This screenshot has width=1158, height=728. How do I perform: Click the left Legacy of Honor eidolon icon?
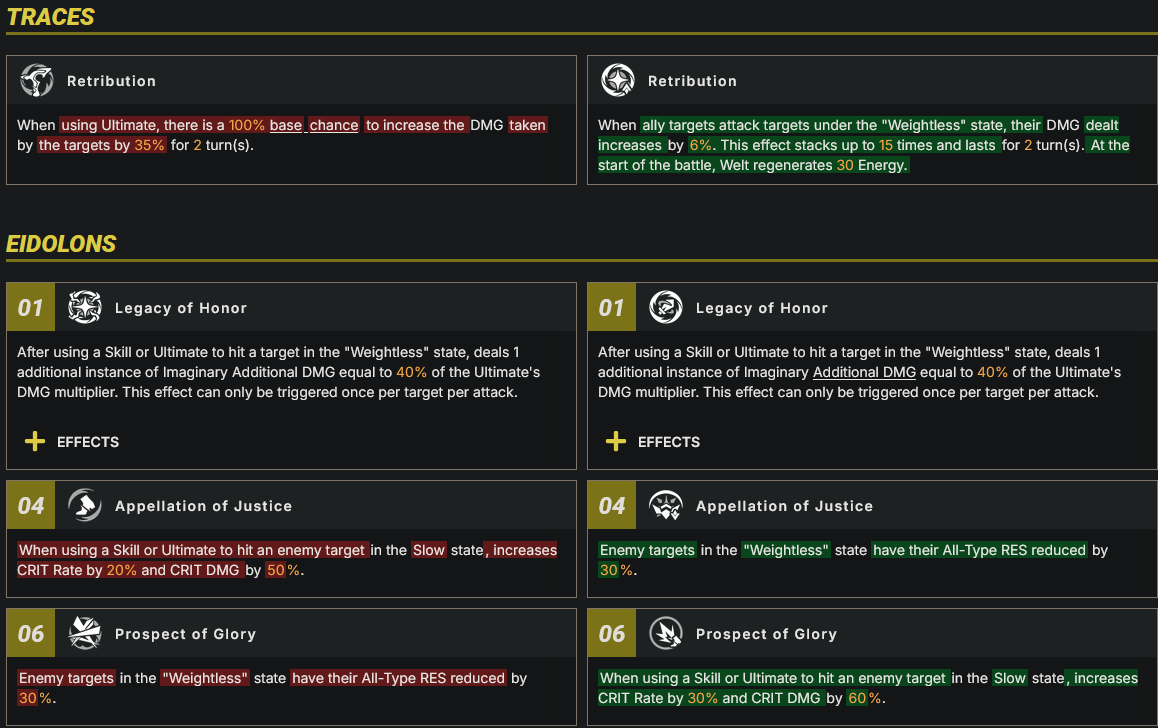point(85,307)
